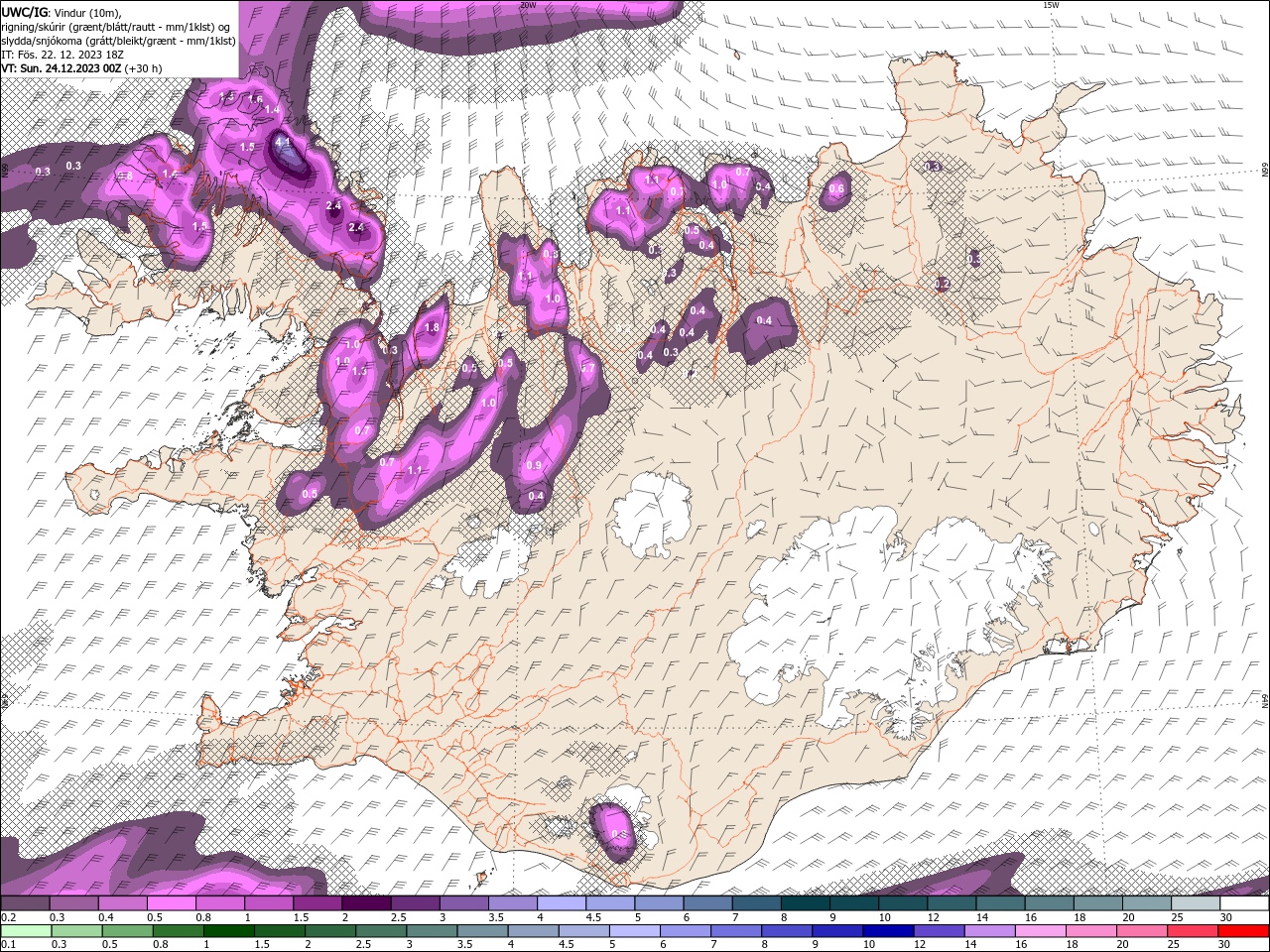Click the magenta legend swatch labeled 0.8
Screen dimensions: 1270x952
pyautogui.click(x=220, y=903)
